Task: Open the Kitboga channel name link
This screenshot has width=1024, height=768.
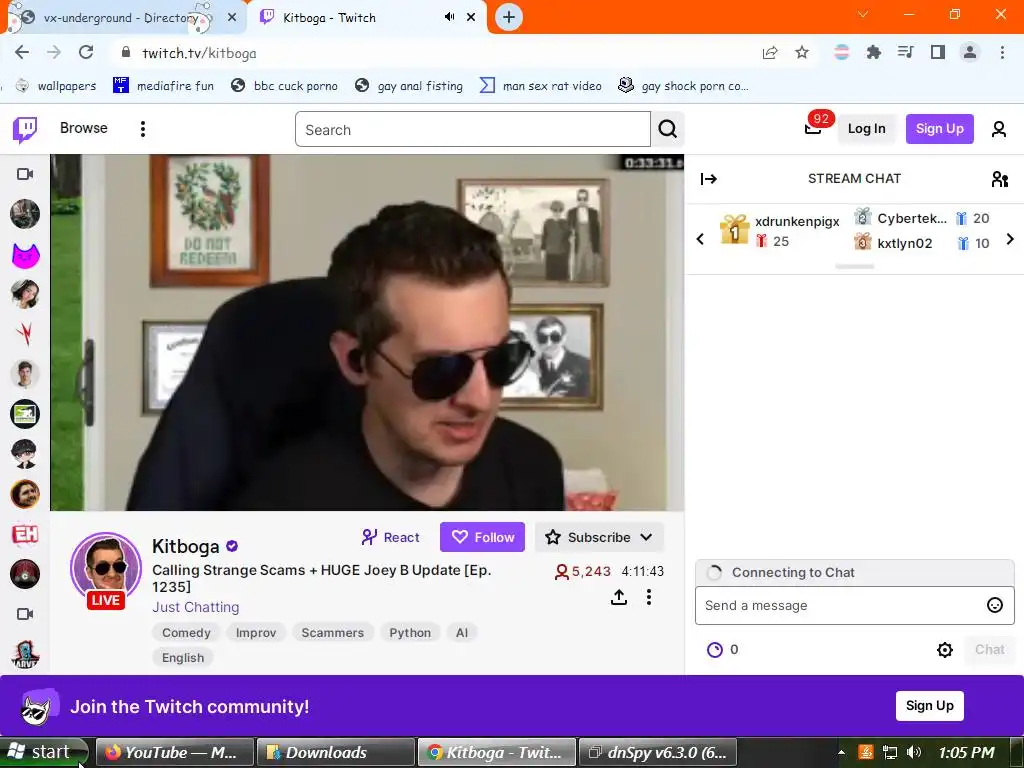Action: pos(186,546)
